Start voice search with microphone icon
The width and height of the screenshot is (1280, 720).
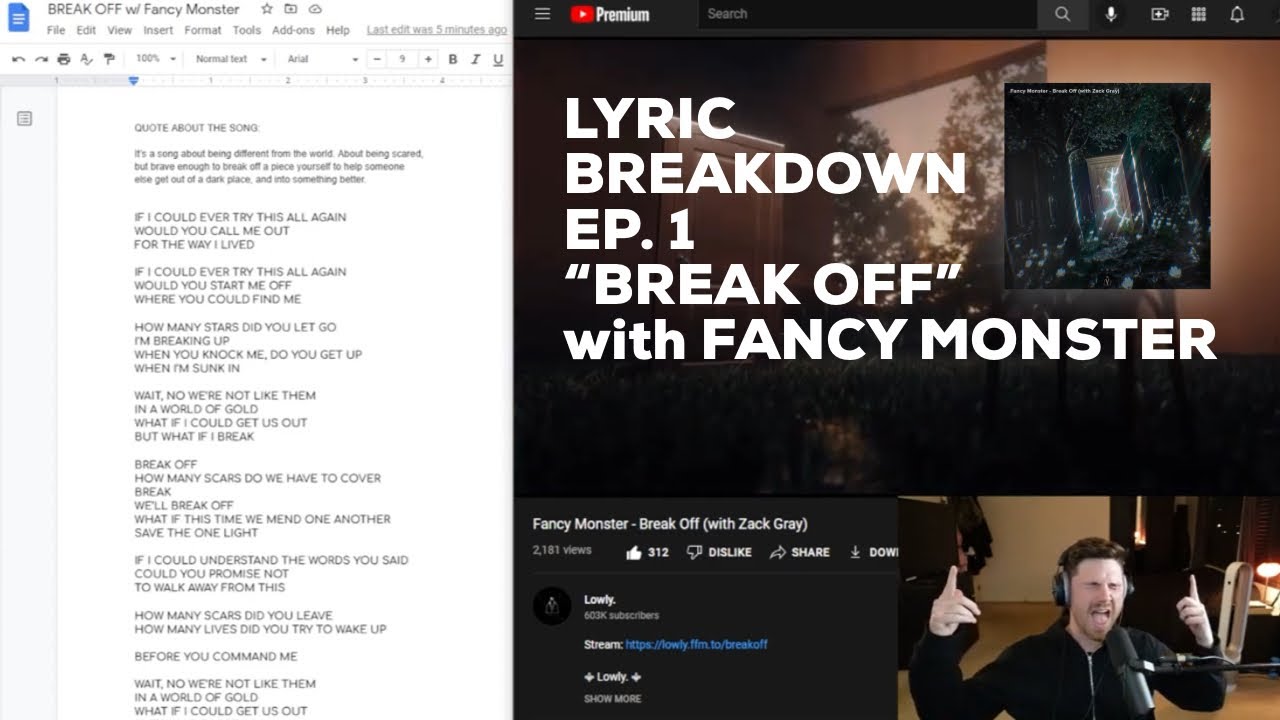point(1111,14)
